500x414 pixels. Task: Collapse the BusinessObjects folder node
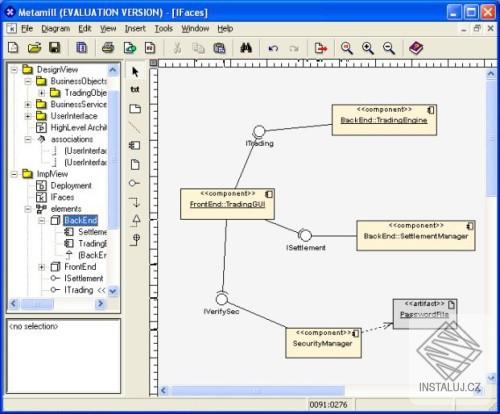(x=28, y=81)
